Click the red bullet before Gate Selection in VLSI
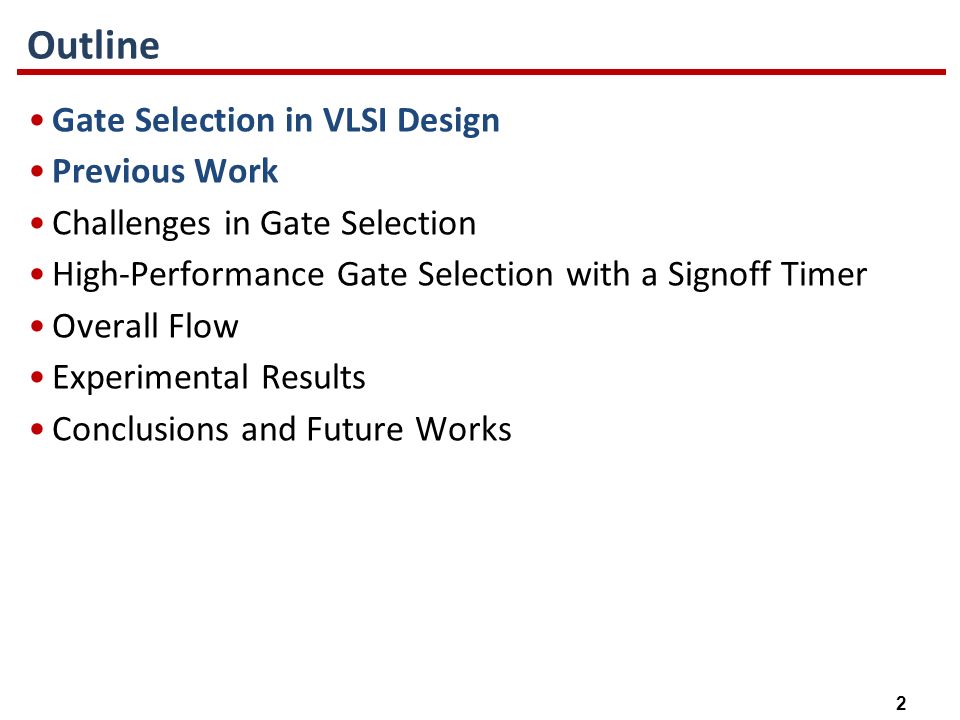The image size is (960, 720). pos(37,120)
